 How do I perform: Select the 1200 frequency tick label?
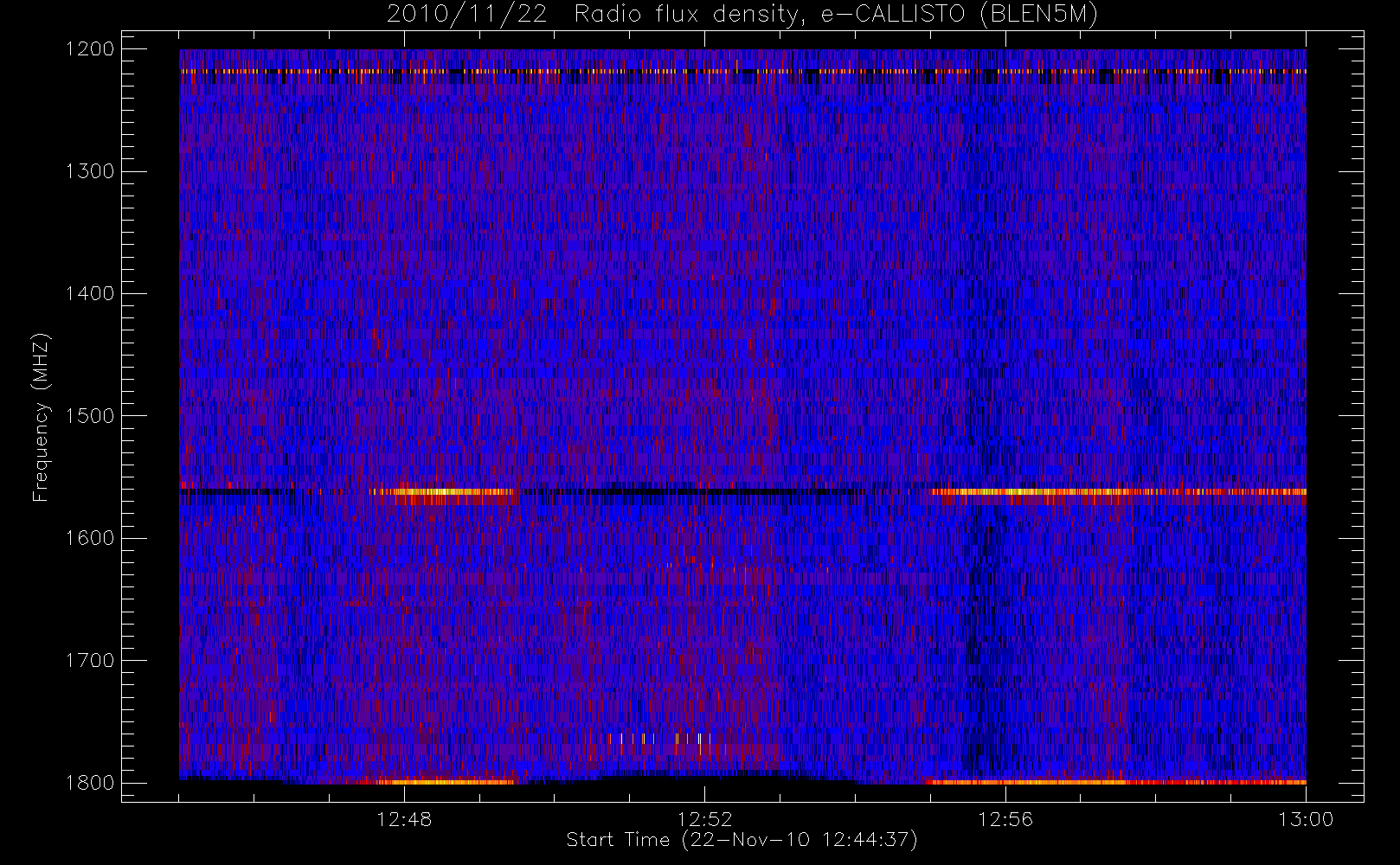[90, 49]
